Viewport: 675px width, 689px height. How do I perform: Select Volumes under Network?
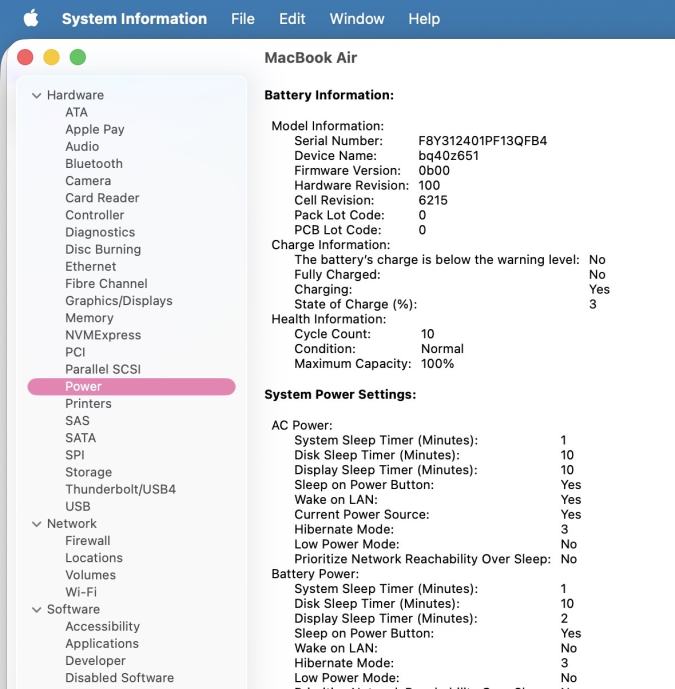coord(91,575)
